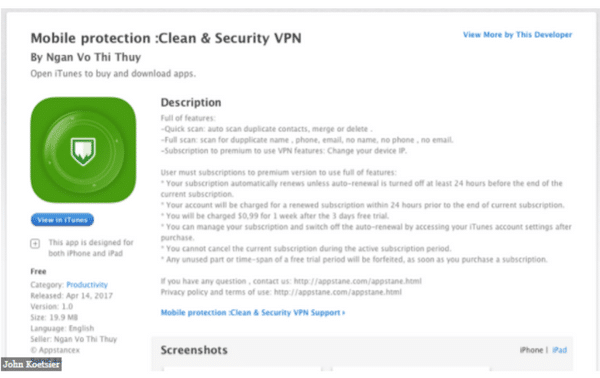This screenshot has width=600, height=378.
Task: Click the Free price label
Action: [38, 271]
